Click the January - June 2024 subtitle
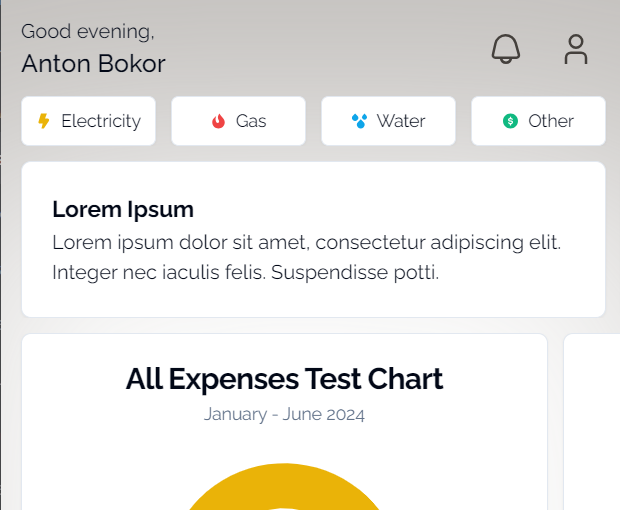Screen dimensions: 620x510 tap(284, 414)
